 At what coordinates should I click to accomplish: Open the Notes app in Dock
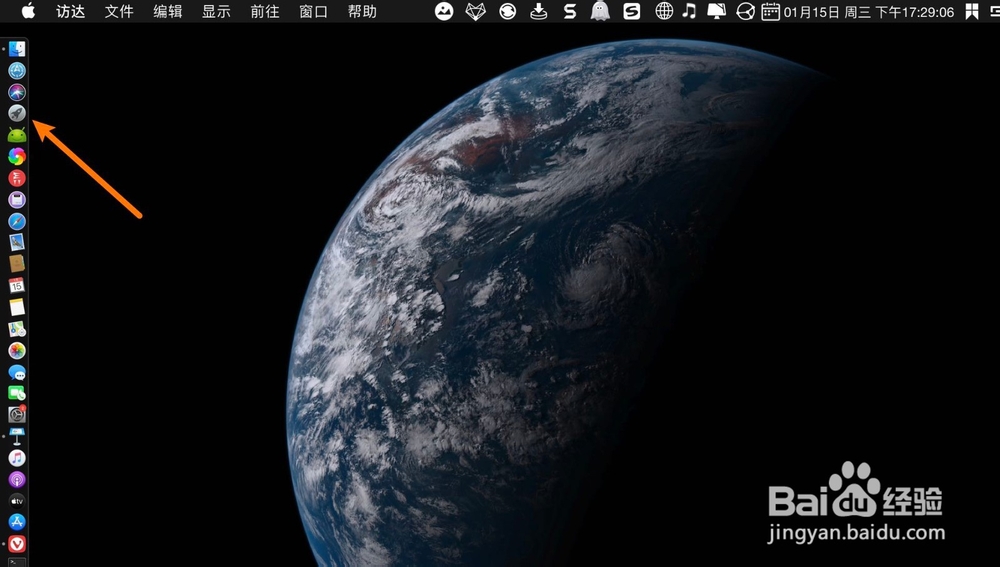pyautogui.click(x=17, y=307)
